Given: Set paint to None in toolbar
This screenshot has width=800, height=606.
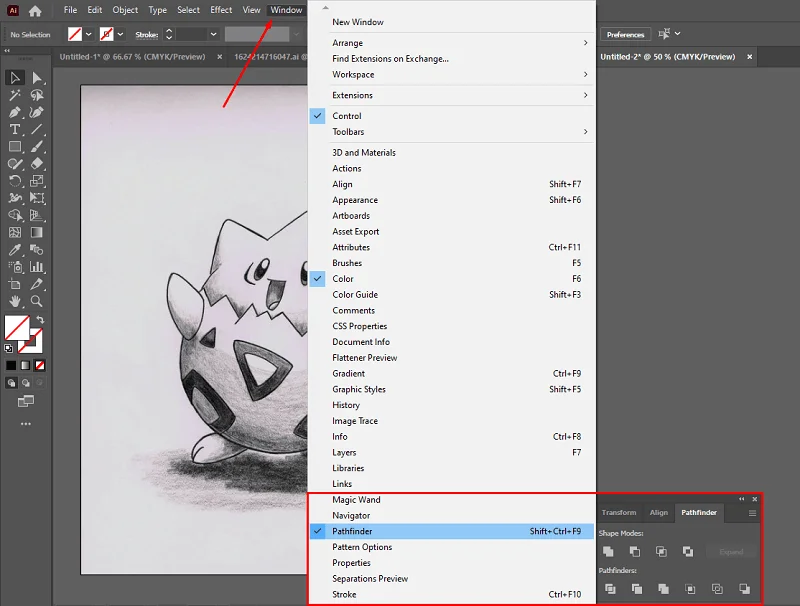Looking at the screenshot, I should point(40,365).
